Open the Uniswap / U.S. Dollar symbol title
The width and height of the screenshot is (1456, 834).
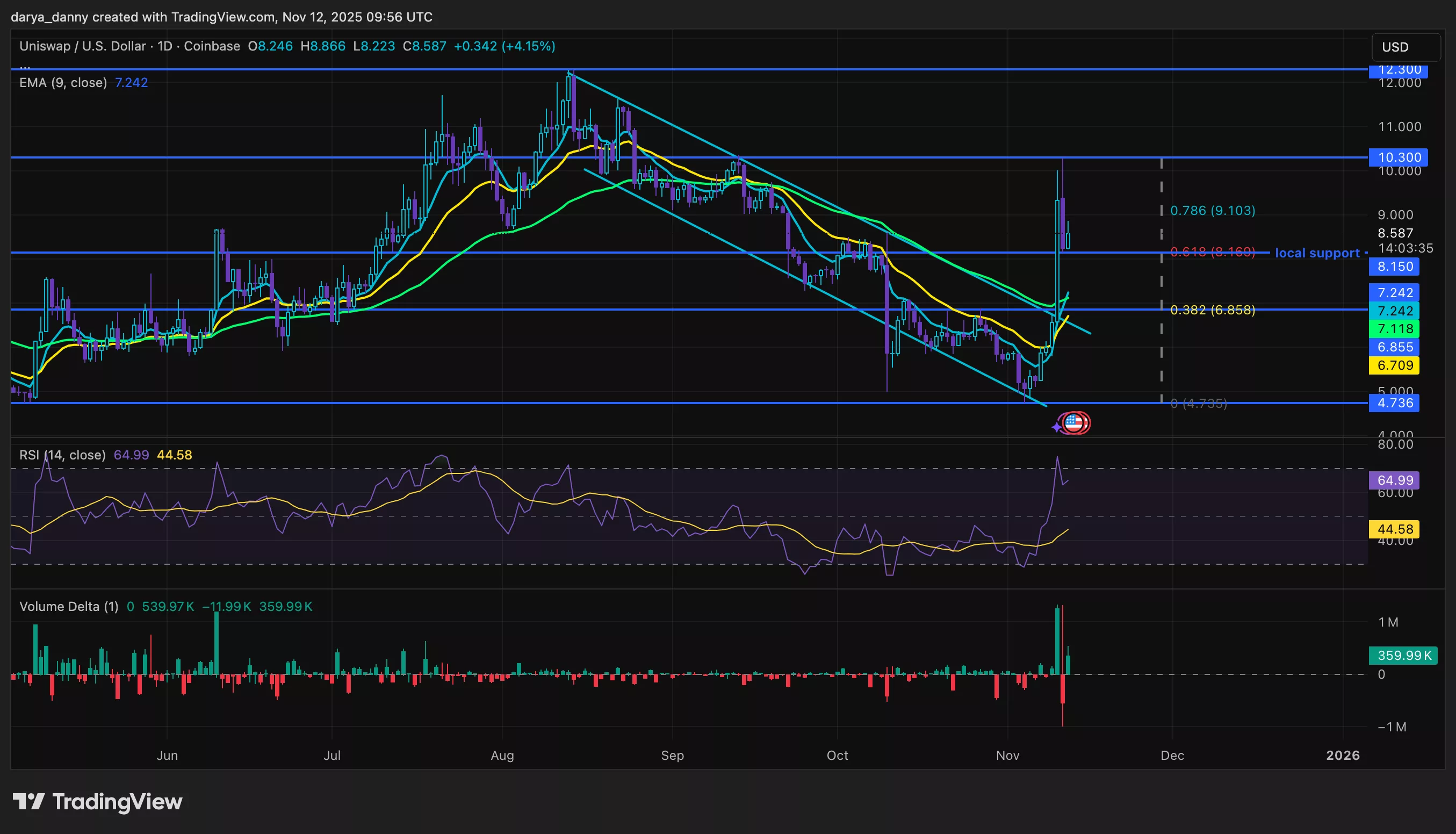83,46
